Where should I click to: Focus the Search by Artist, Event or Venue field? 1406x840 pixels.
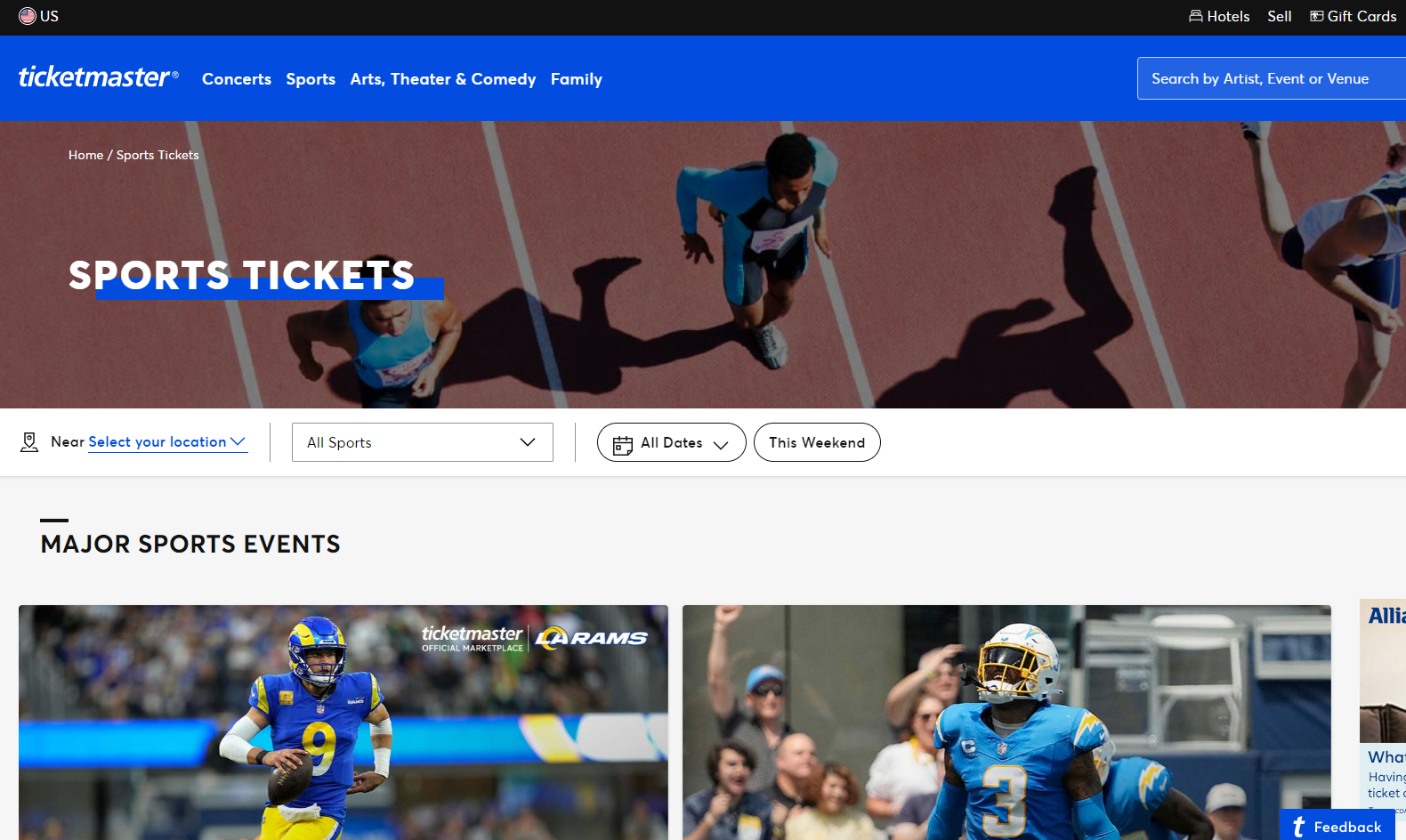[x=1272, y=78]
